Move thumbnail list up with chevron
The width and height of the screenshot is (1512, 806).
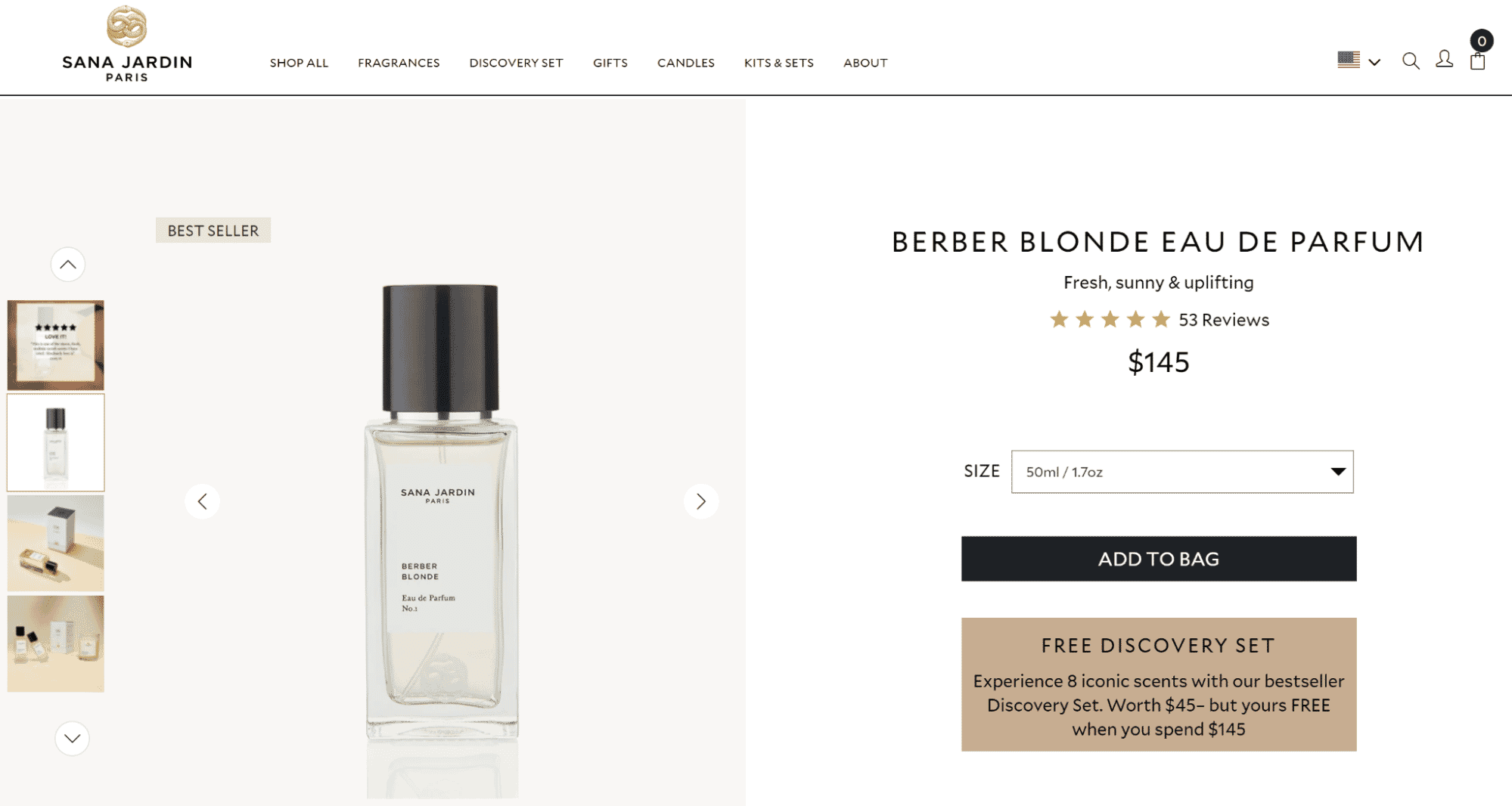[x=68, y=265]
